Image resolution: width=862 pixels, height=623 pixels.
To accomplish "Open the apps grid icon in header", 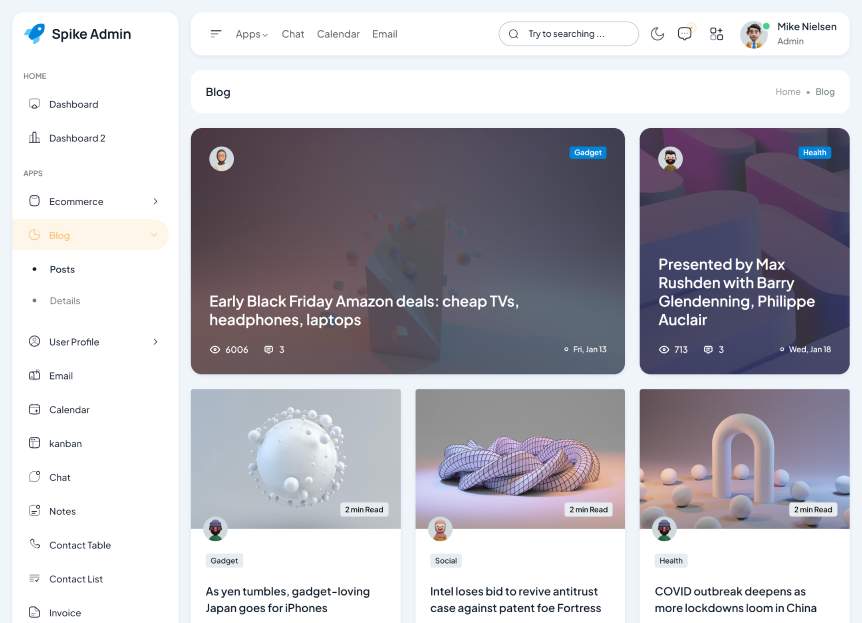I will pos(716,34).
